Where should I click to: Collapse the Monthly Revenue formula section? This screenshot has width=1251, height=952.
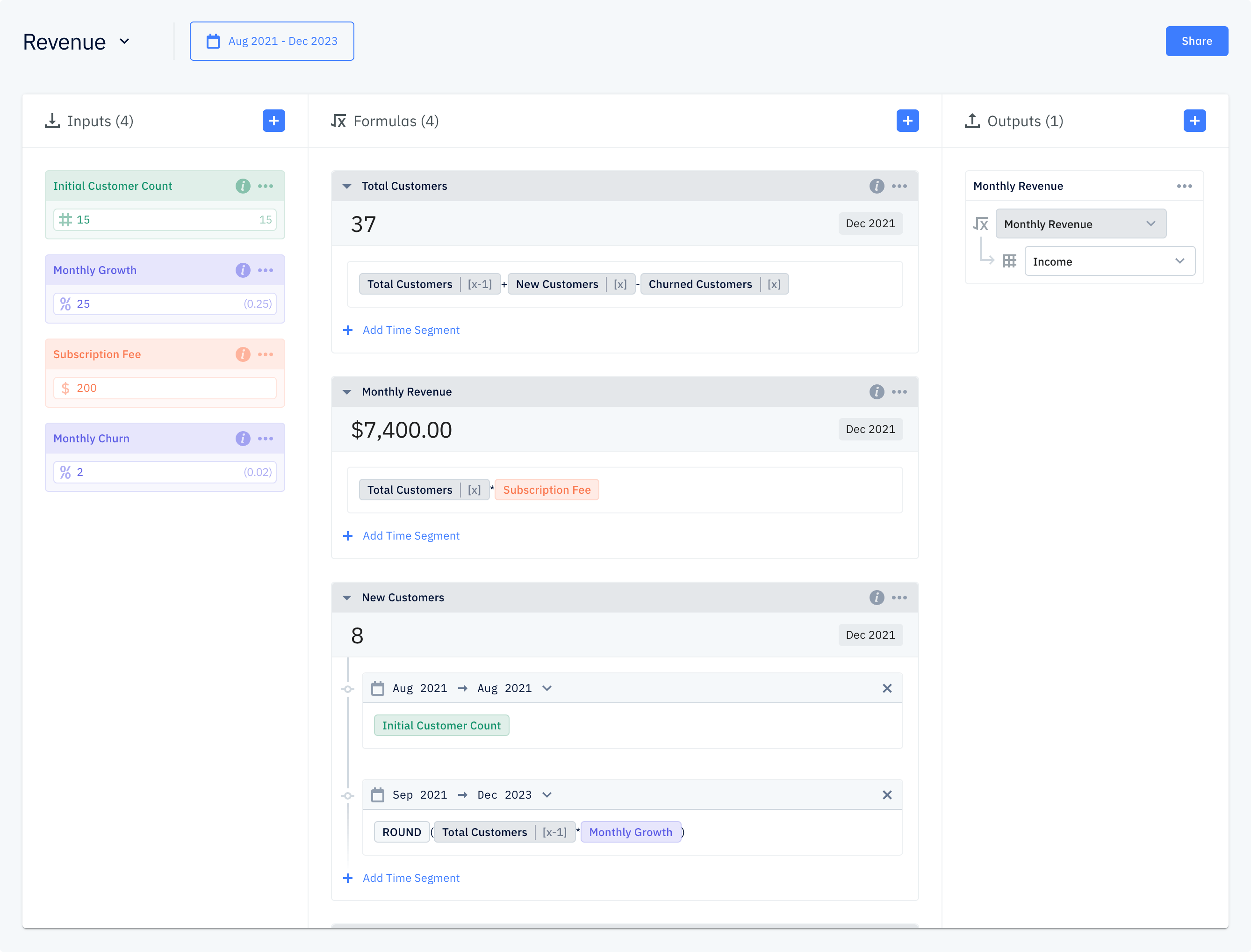click(347, 391)
